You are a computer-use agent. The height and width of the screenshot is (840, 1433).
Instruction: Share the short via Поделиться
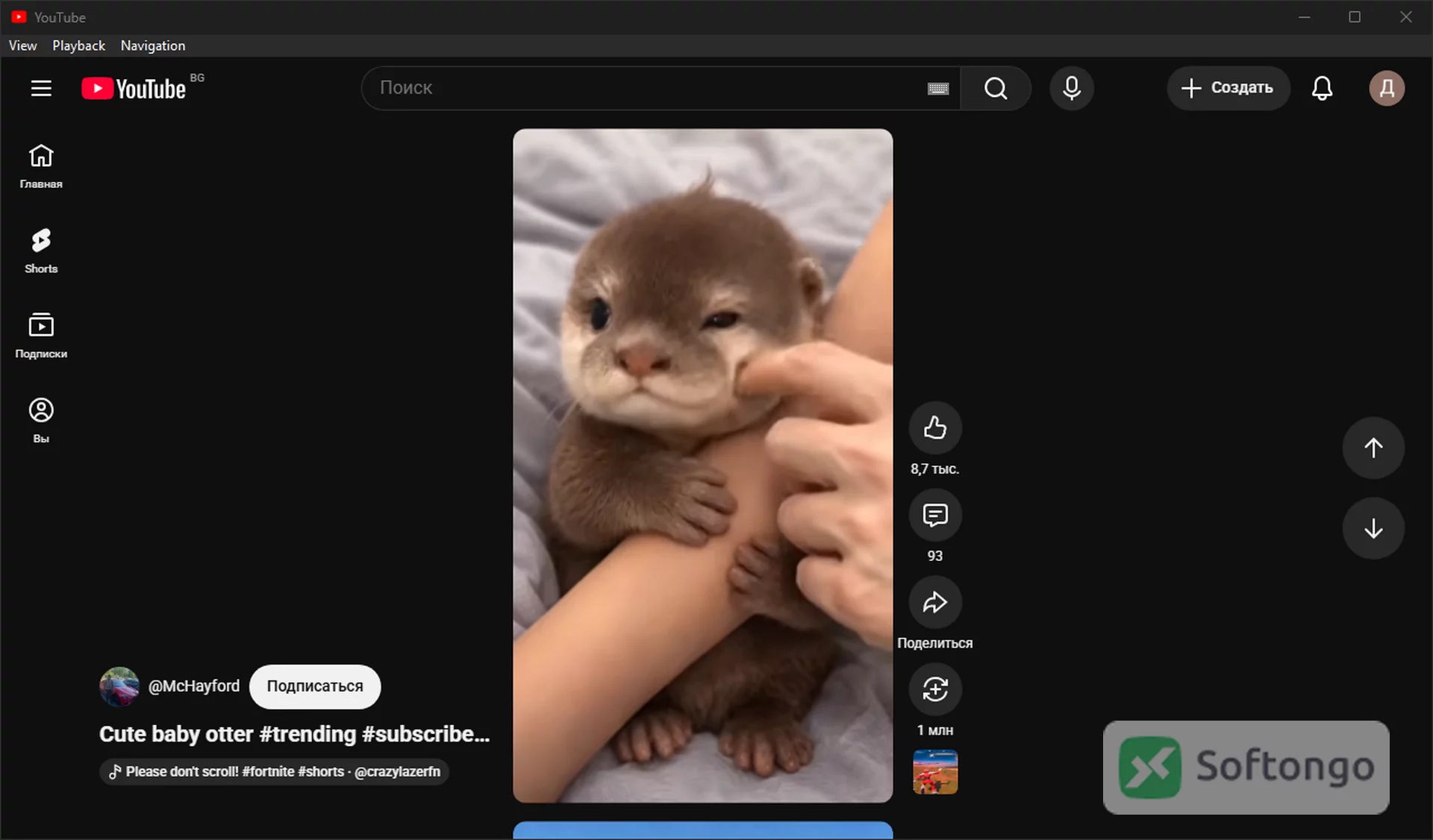tap(935, 602)
